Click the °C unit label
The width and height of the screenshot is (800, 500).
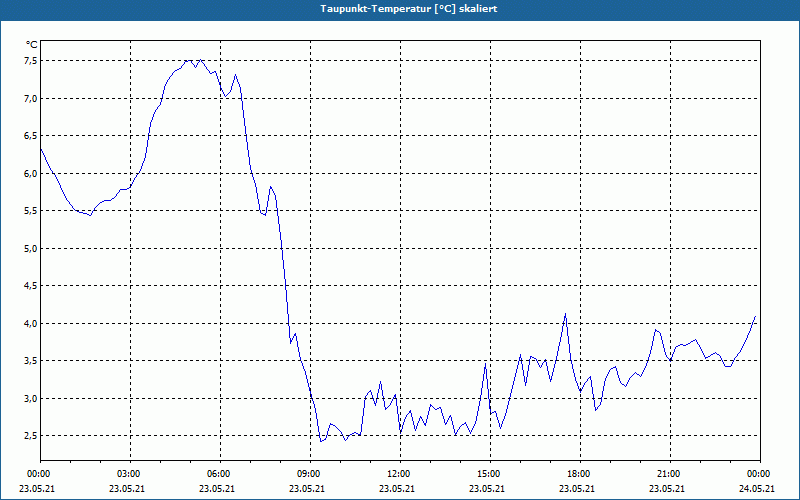click(x=32, y=45)
